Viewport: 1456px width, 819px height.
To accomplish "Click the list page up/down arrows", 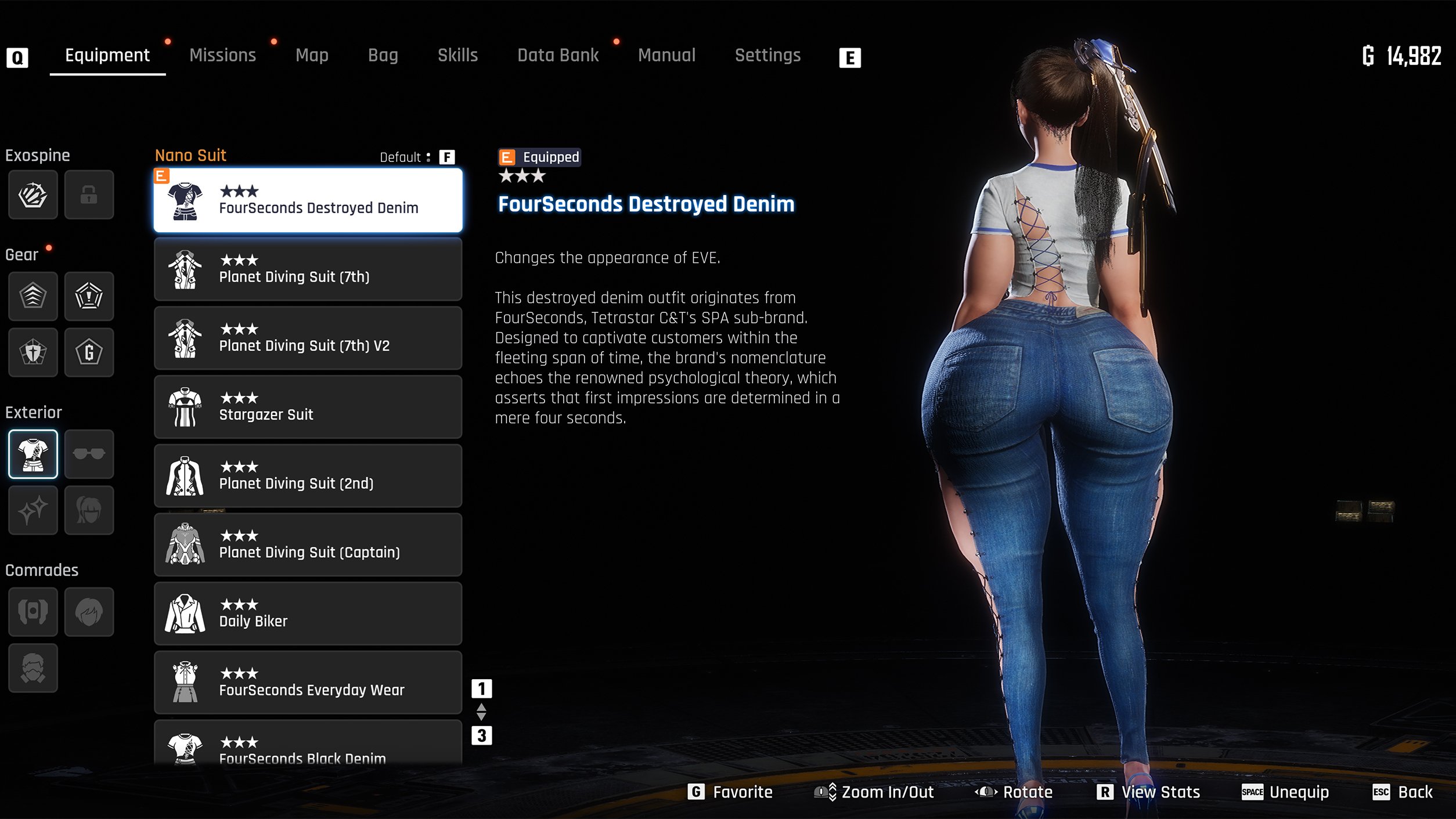I will coord(481,712).
